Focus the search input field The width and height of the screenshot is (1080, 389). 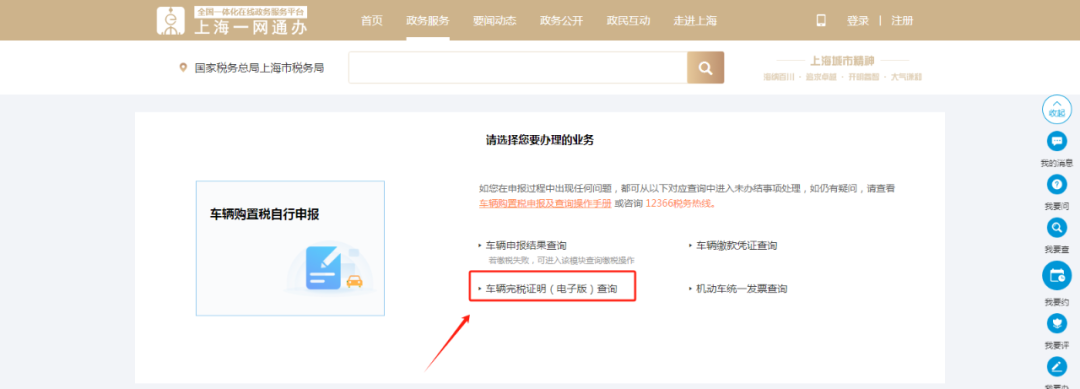518,67
